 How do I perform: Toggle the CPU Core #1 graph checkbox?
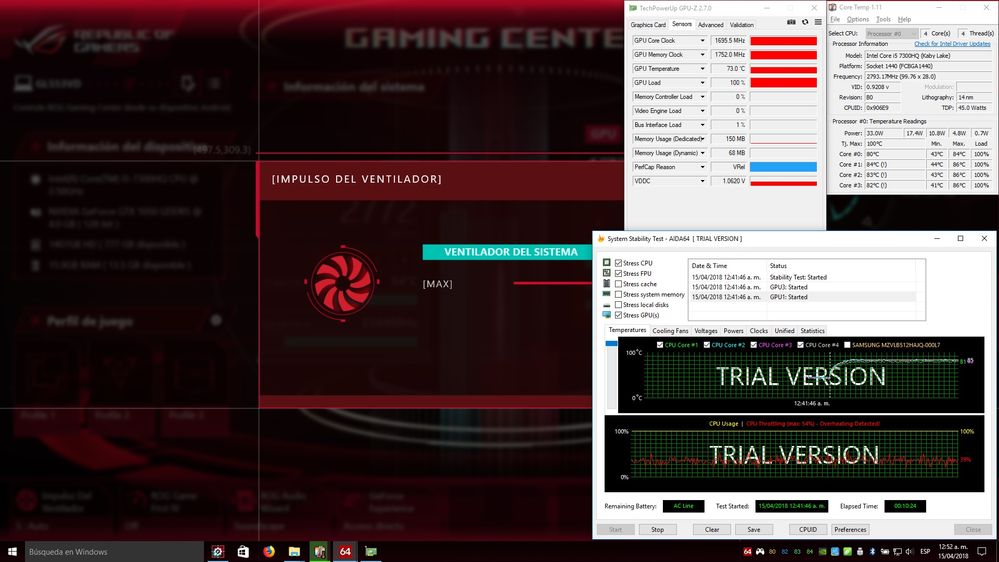pos(660,345)
